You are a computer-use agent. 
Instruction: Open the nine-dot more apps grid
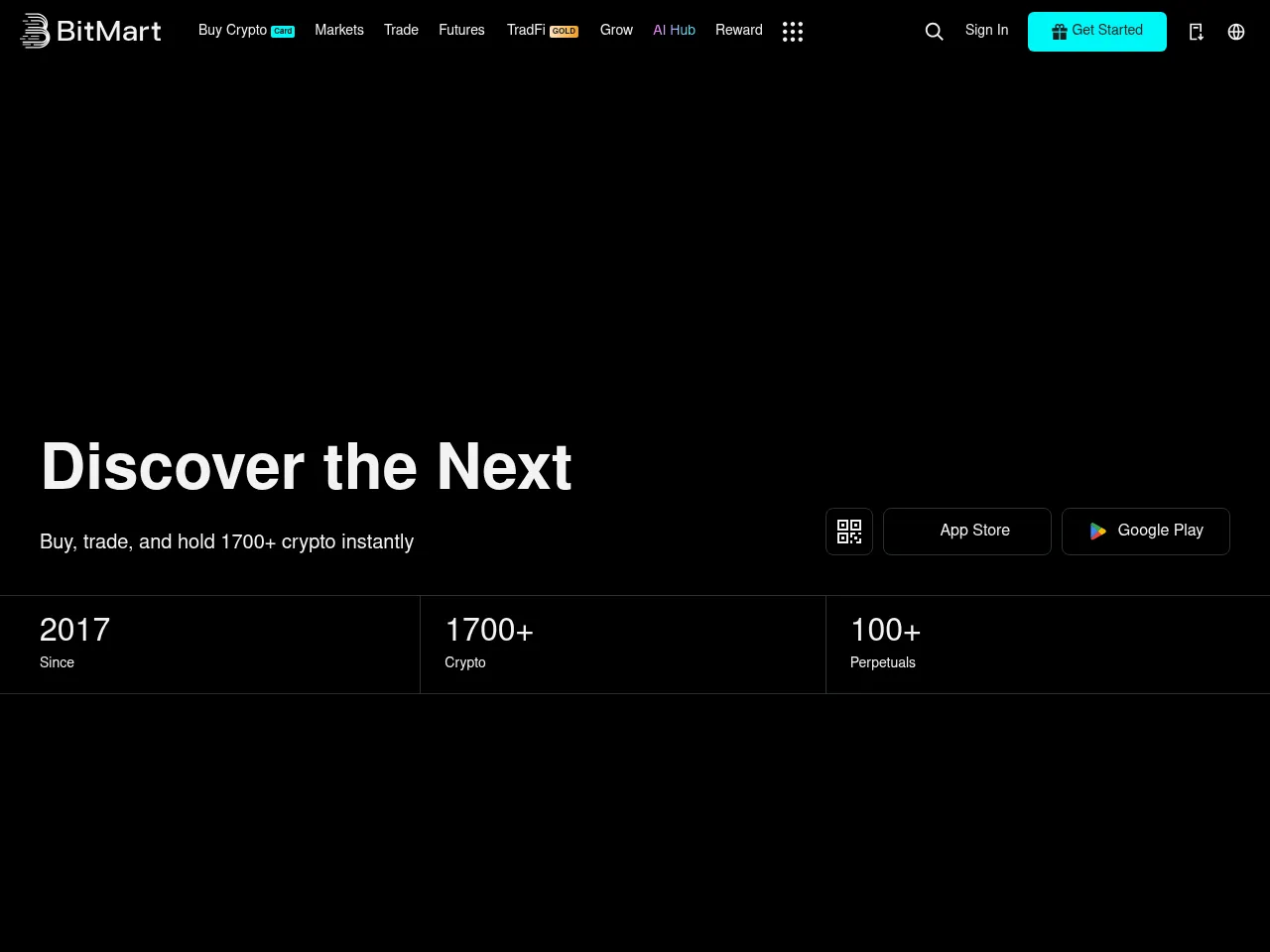tap(792, 32)
